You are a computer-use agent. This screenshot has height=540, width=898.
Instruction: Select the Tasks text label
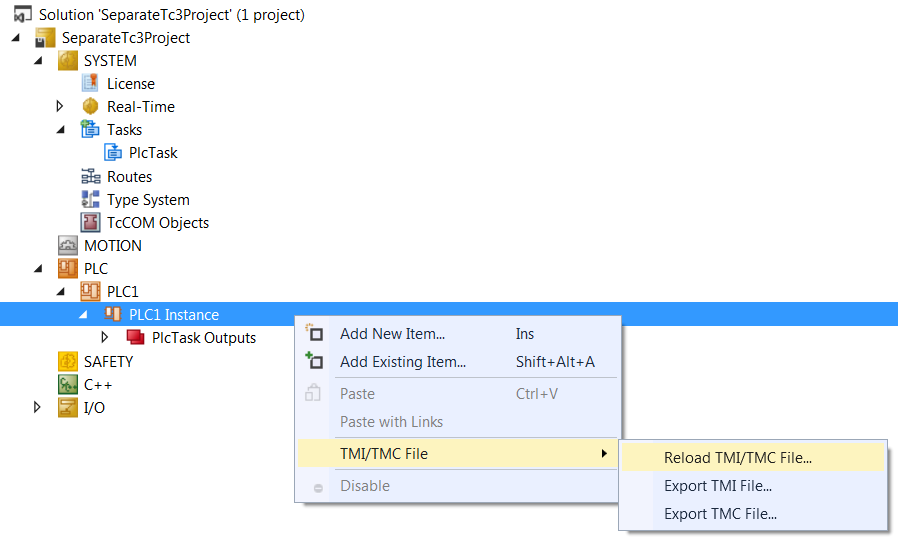pos(124,130)
